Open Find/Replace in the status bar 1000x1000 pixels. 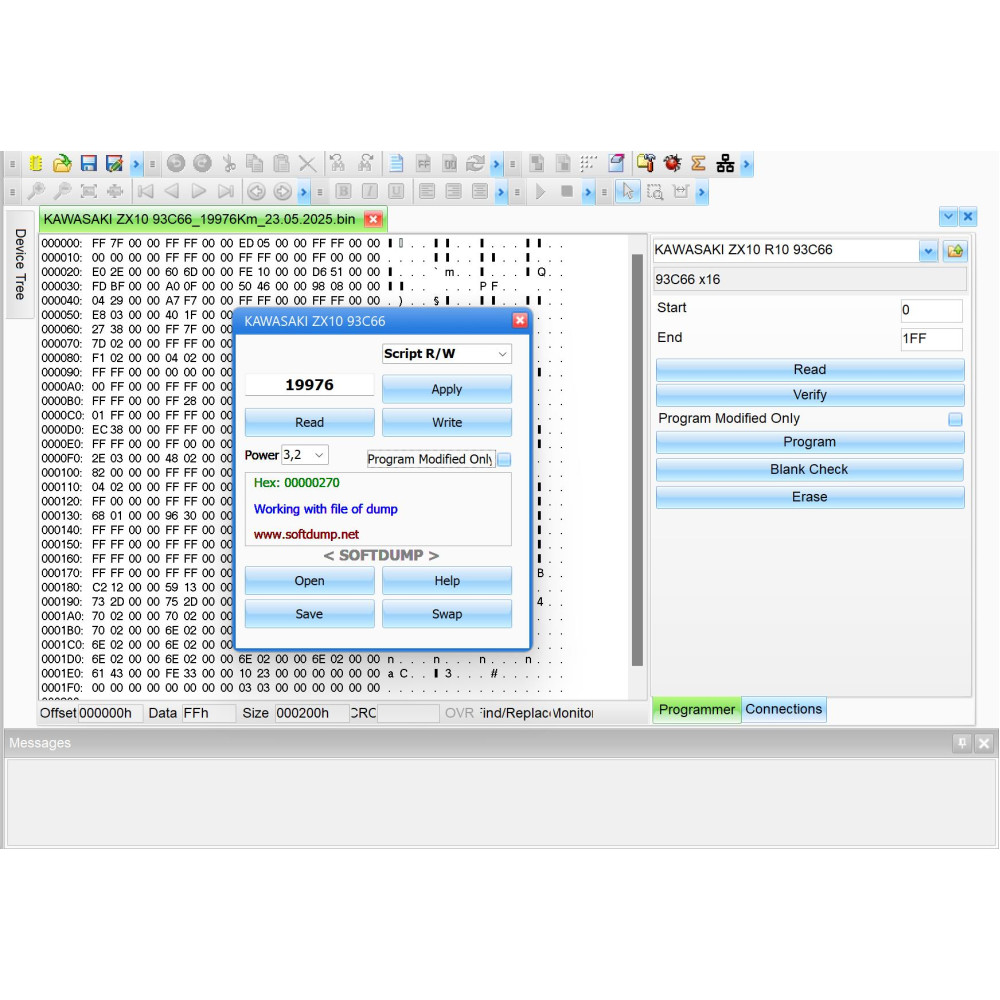[x=514, y=713]
